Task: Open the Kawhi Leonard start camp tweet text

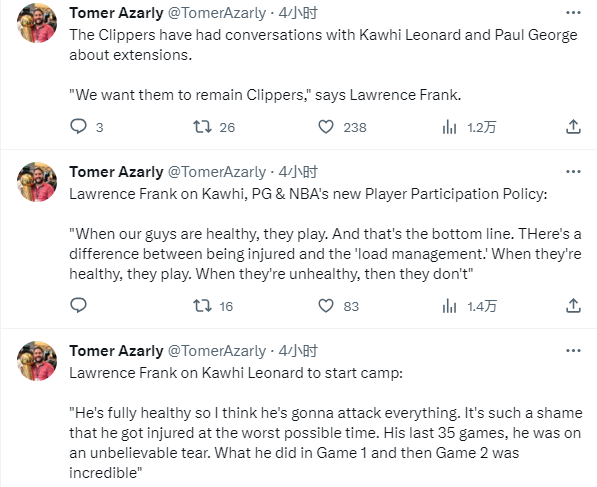Action: (x=326, y=423)
